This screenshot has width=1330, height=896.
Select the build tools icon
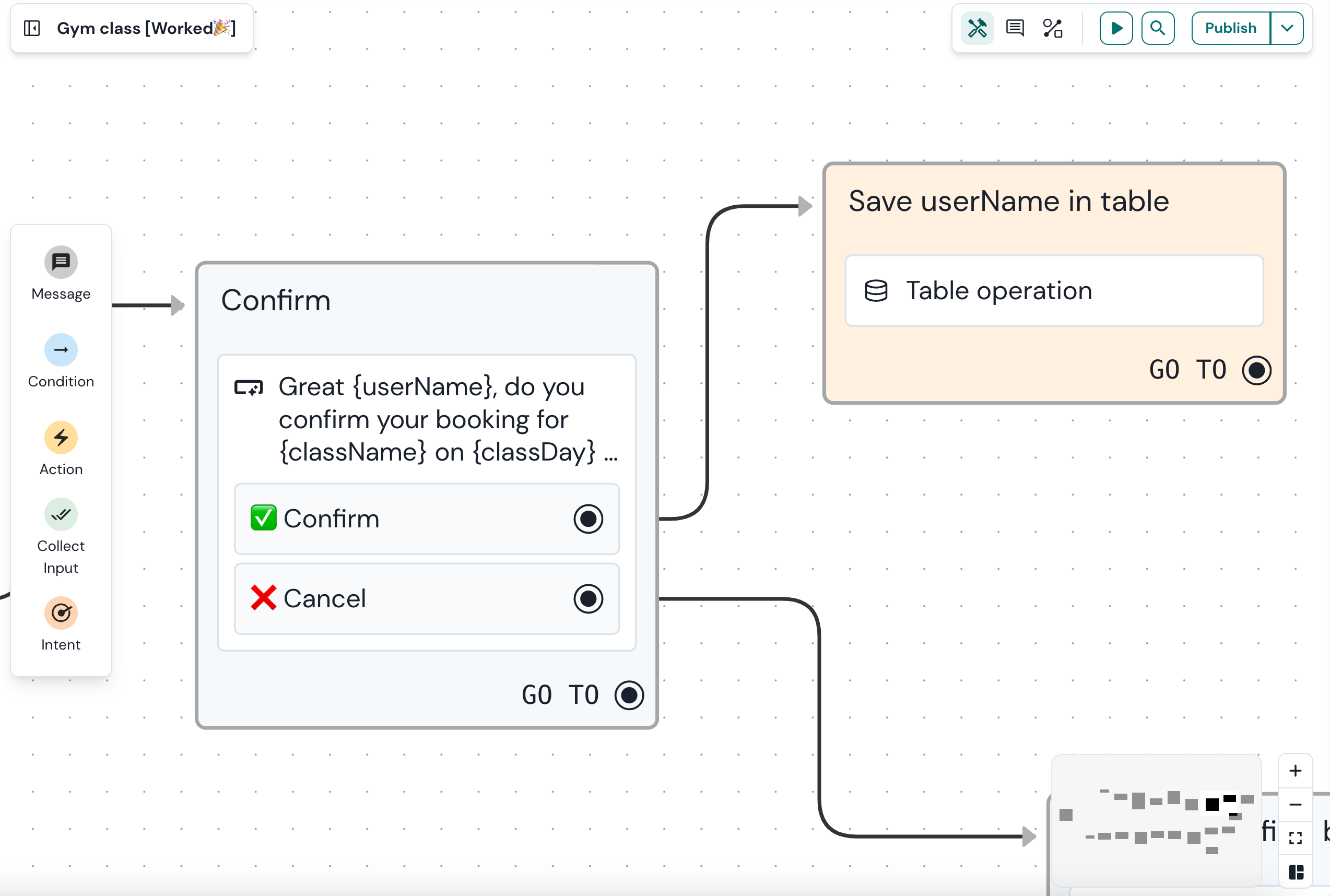coord(977,28)
